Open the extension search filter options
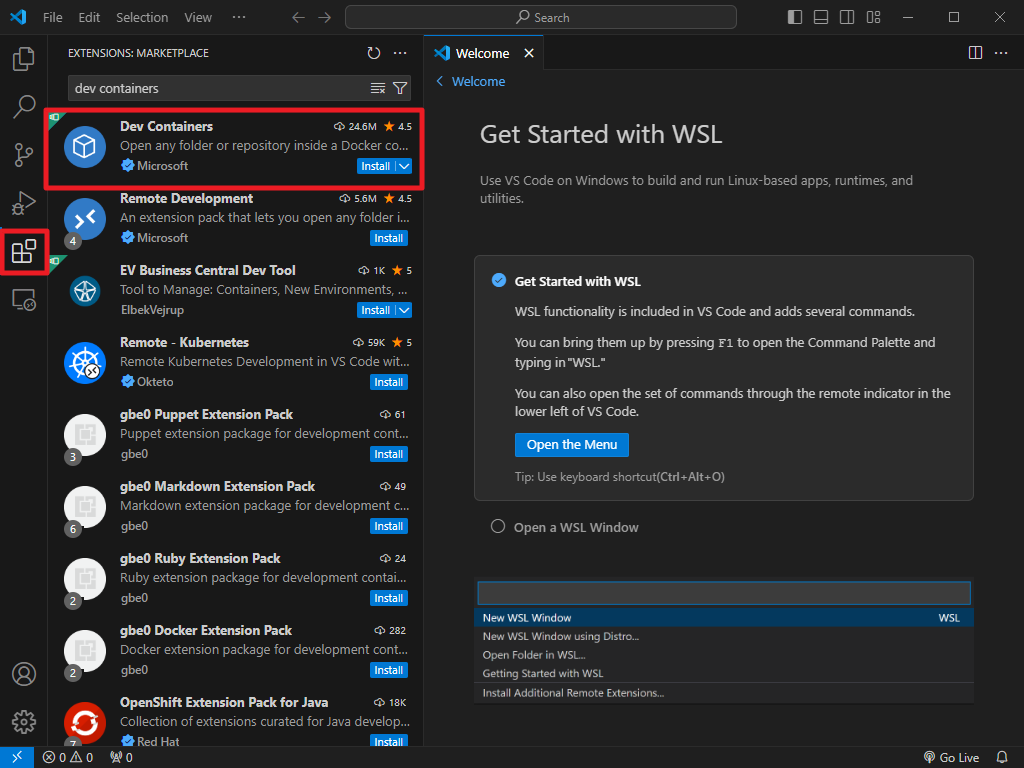This screenshot has height=768, width=1024. pos(400,88)
